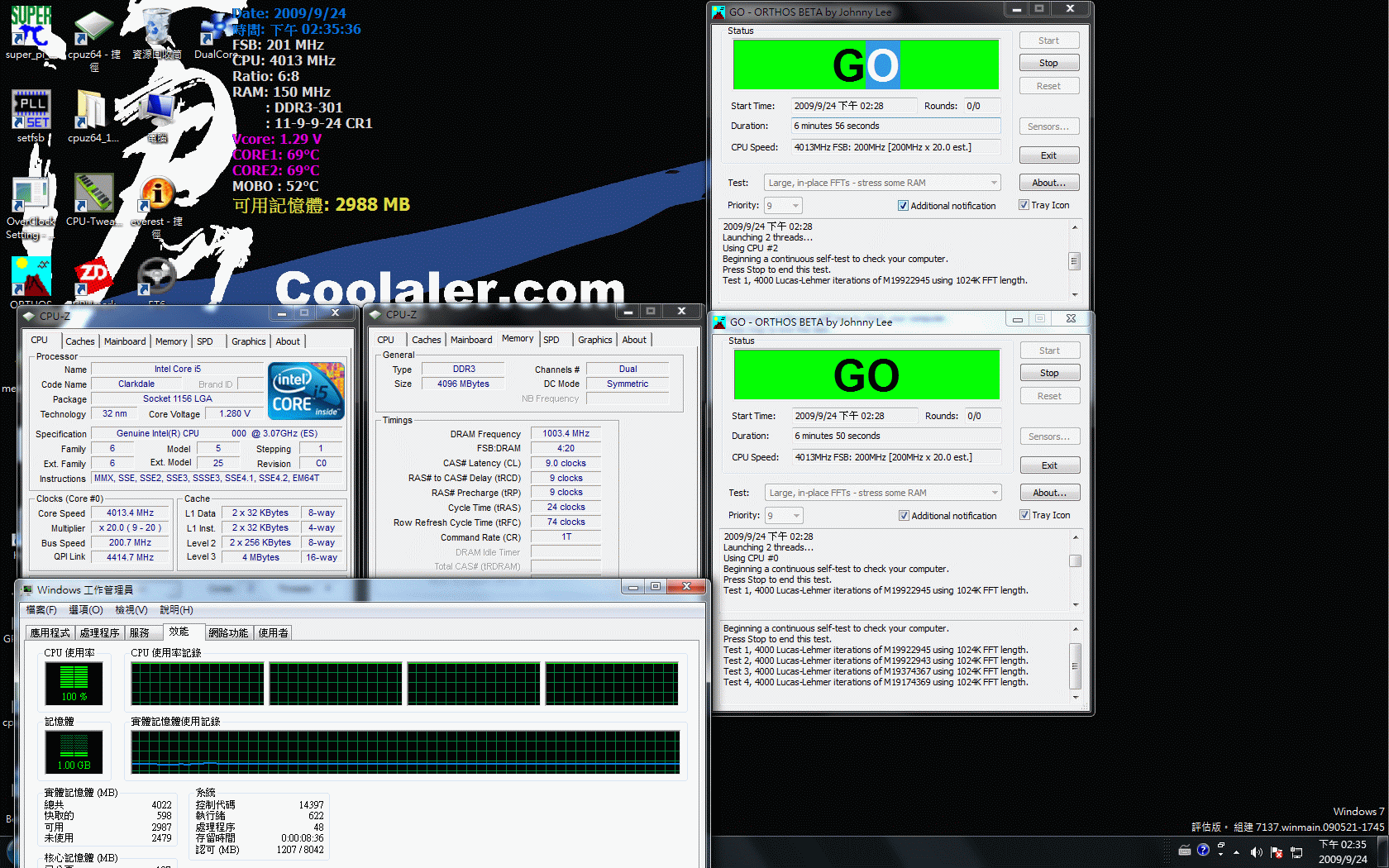Viewport: 1389px width, 868px height.
Task: Click Duration field in upper ORTHOS
Action: point(895,126)
